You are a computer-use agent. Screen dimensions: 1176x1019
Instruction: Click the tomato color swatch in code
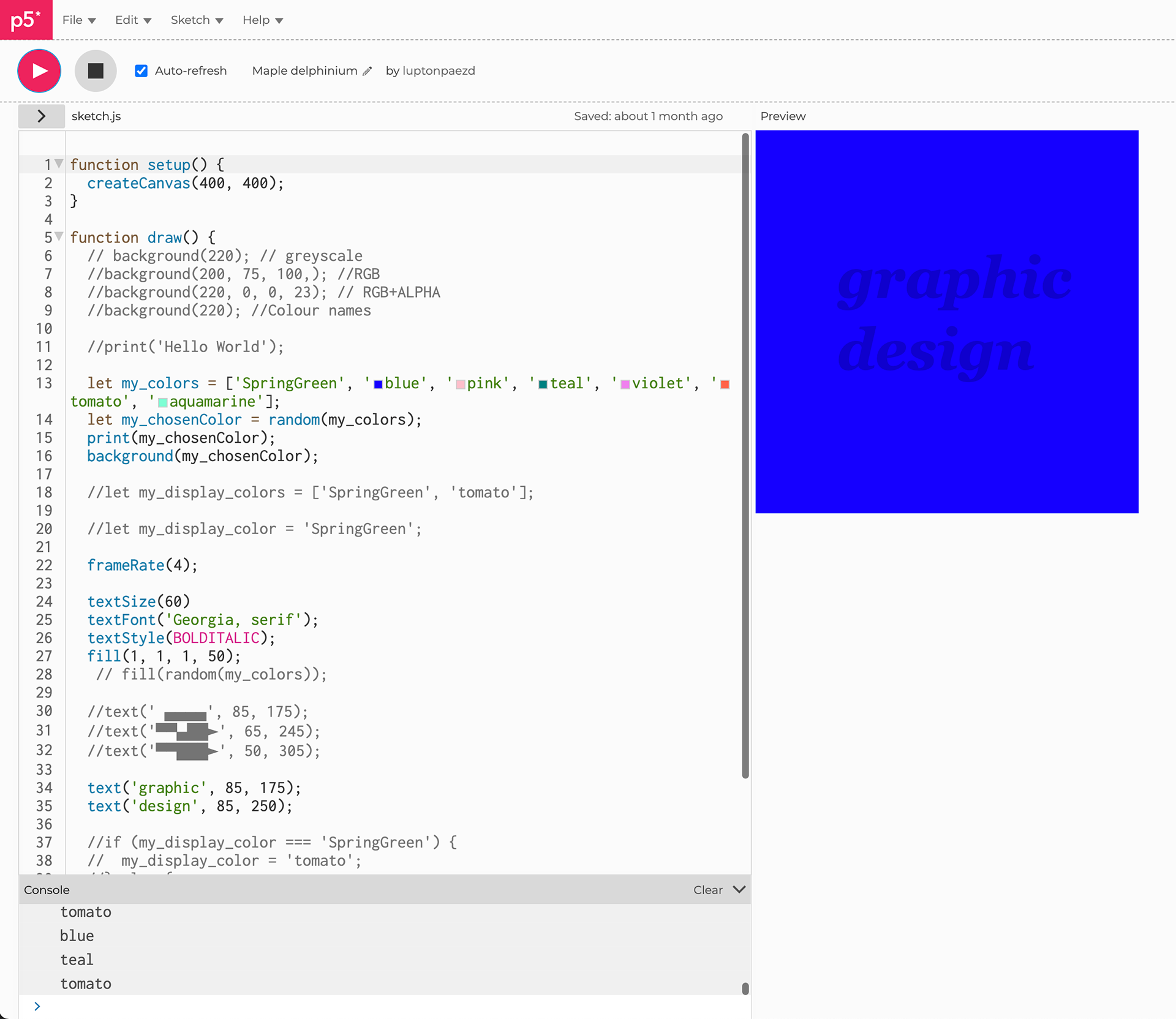725,385
